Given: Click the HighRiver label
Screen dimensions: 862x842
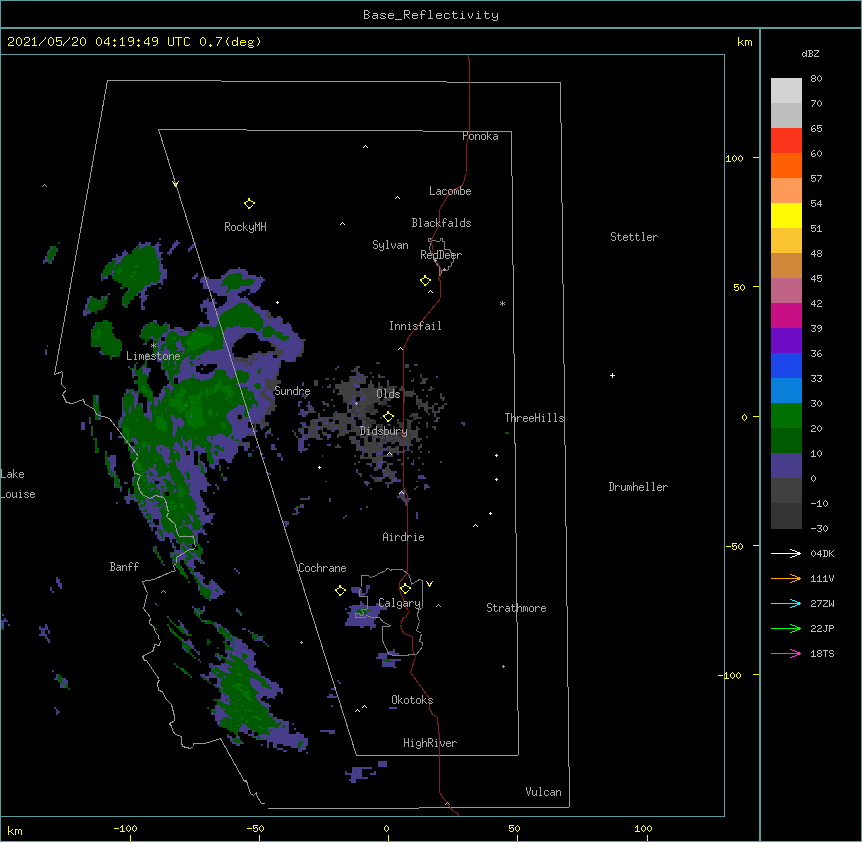Looking at the screenshot, I should (430, 744).
